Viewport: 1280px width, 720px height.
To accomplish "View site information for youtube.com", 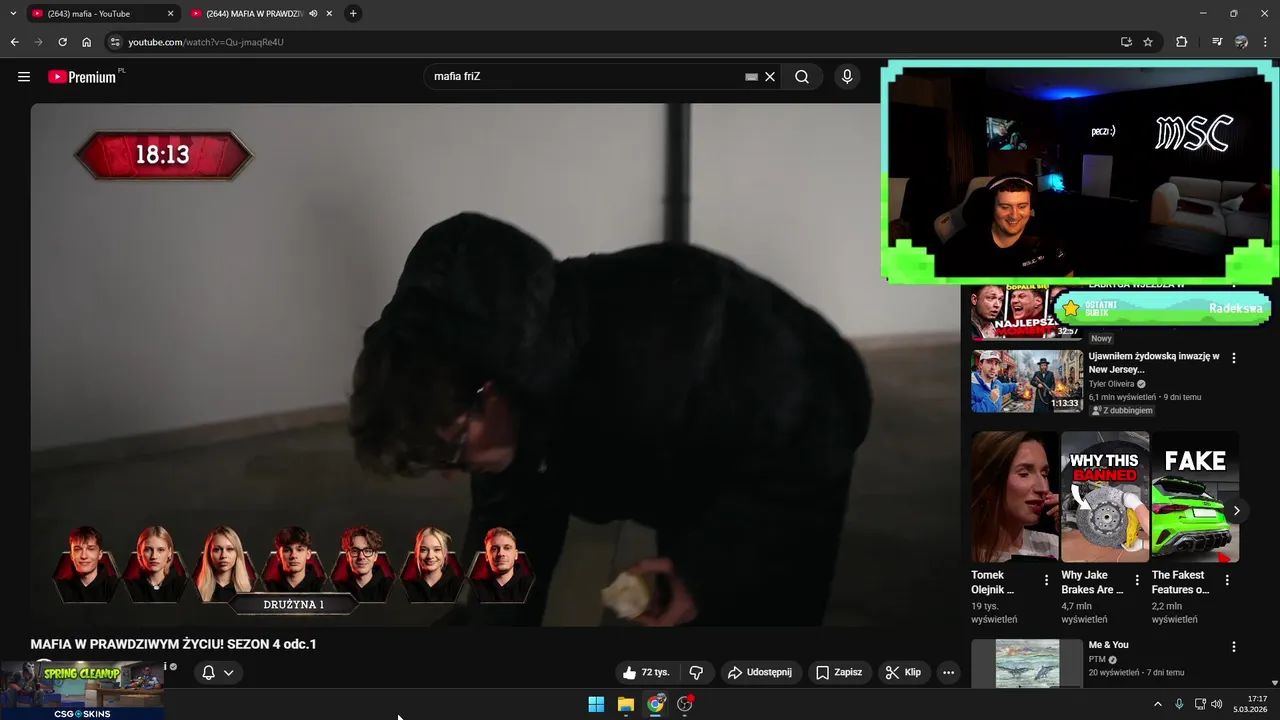I will [x=115, y=42].
